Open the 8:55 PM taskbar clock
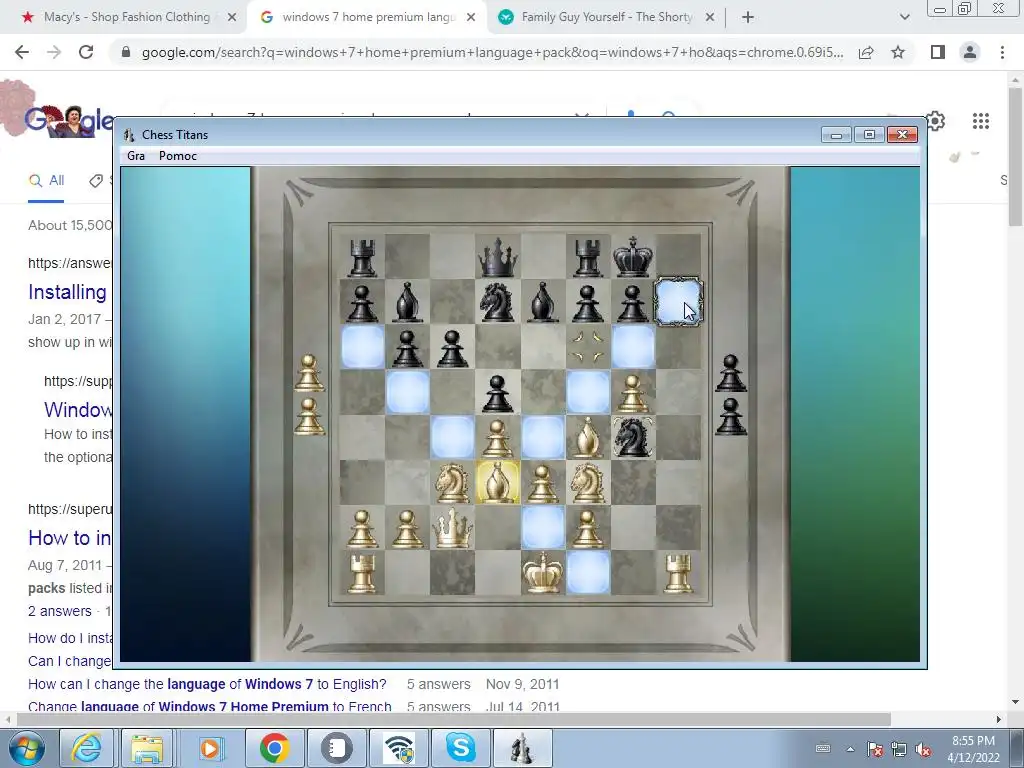 [x=973, y=749]
